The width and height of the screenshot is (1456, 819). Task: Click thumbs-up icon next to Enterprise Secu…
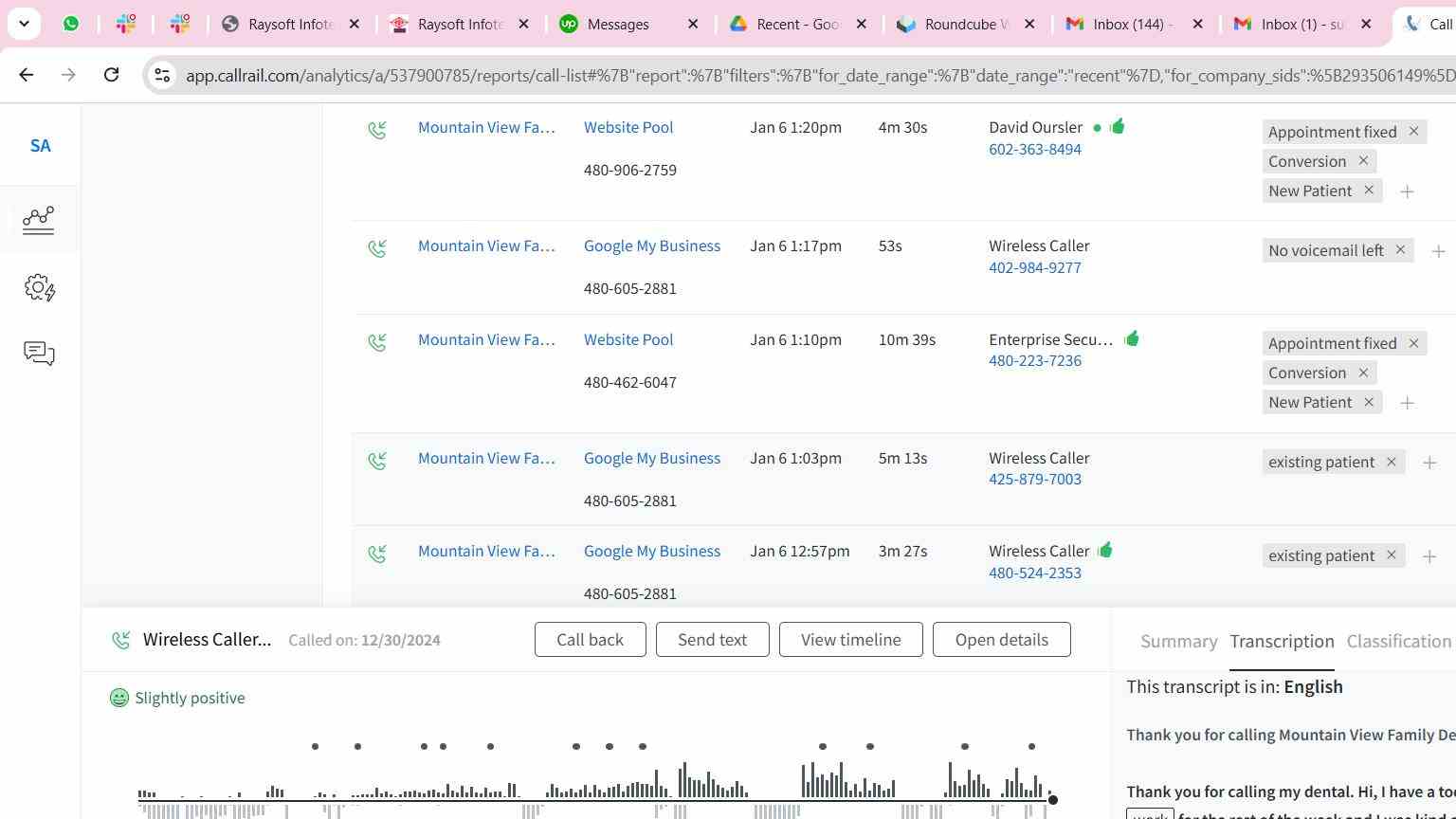click(1132, 338)
